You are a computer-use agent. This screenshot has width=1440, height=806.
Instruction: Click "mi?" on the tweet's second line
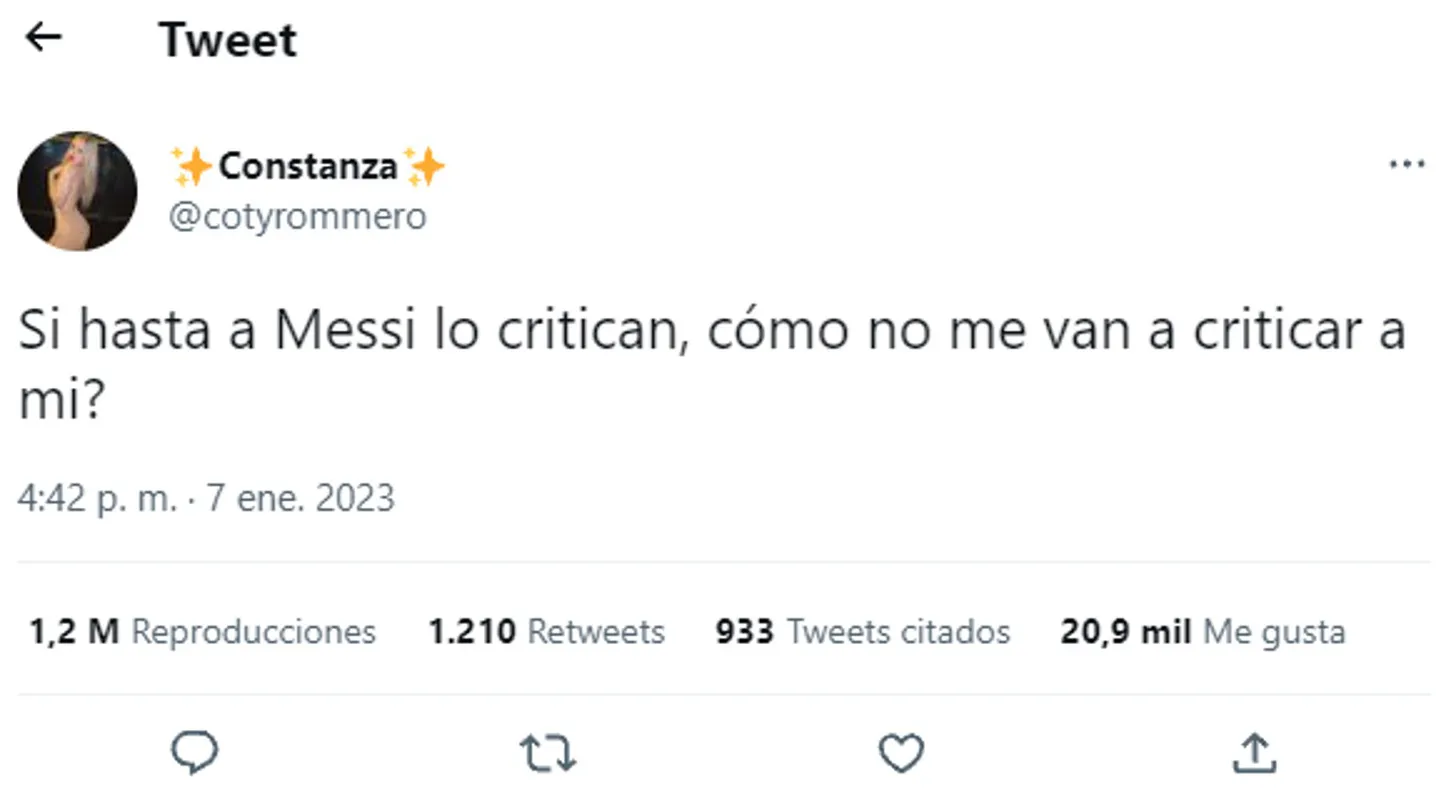(x=59, y=400)
